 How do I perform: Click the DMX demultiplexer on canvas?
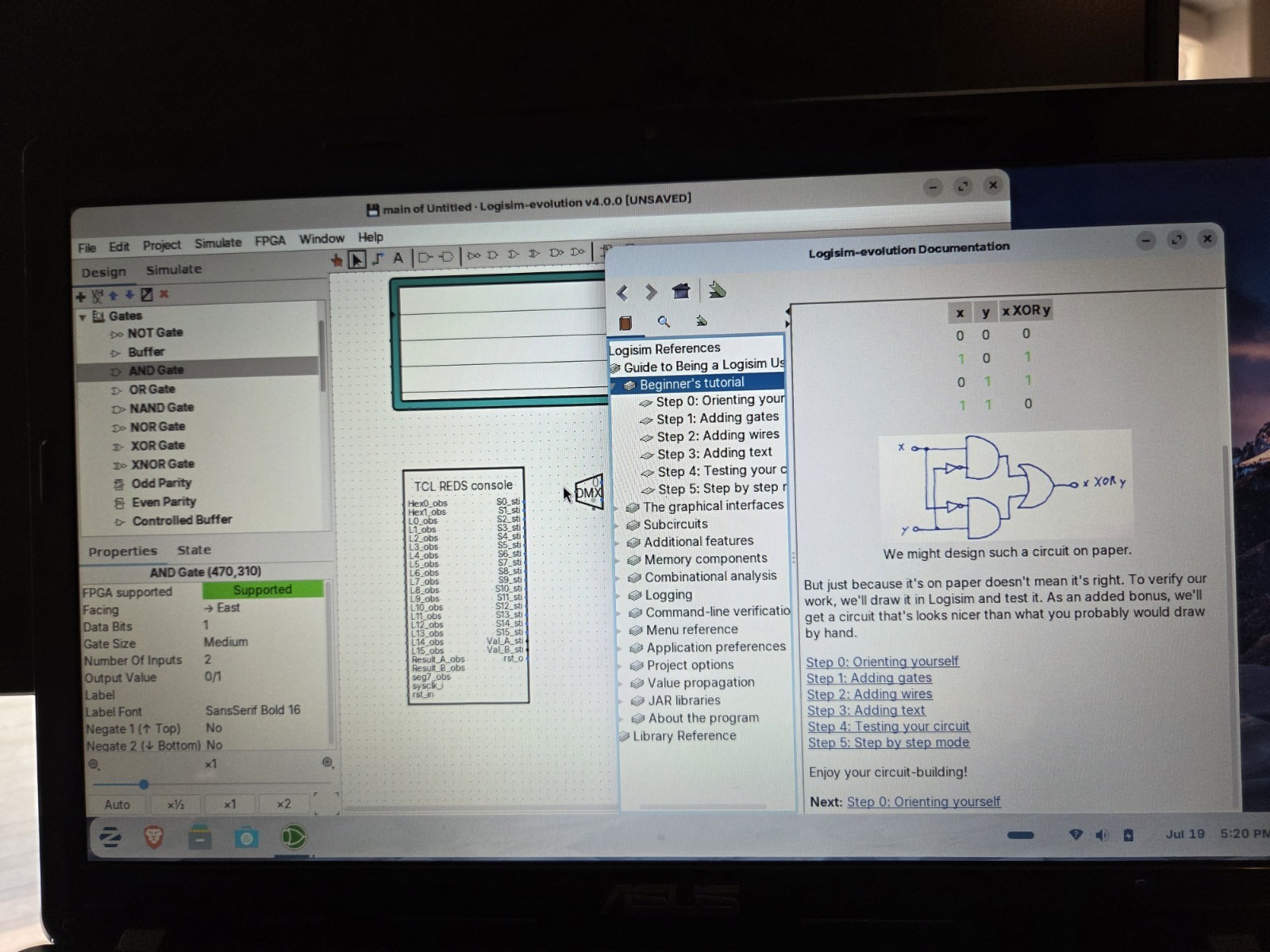coord(589,492)
